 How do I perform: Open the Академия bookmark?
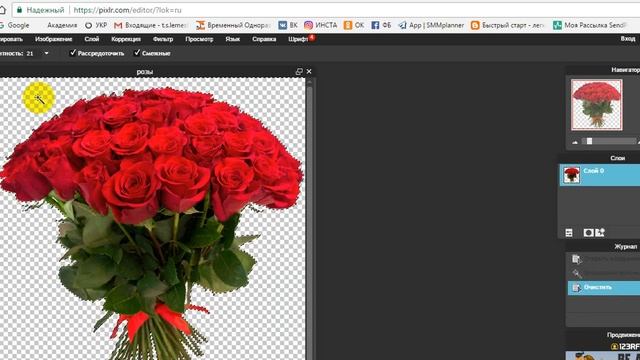pos(62,25)
